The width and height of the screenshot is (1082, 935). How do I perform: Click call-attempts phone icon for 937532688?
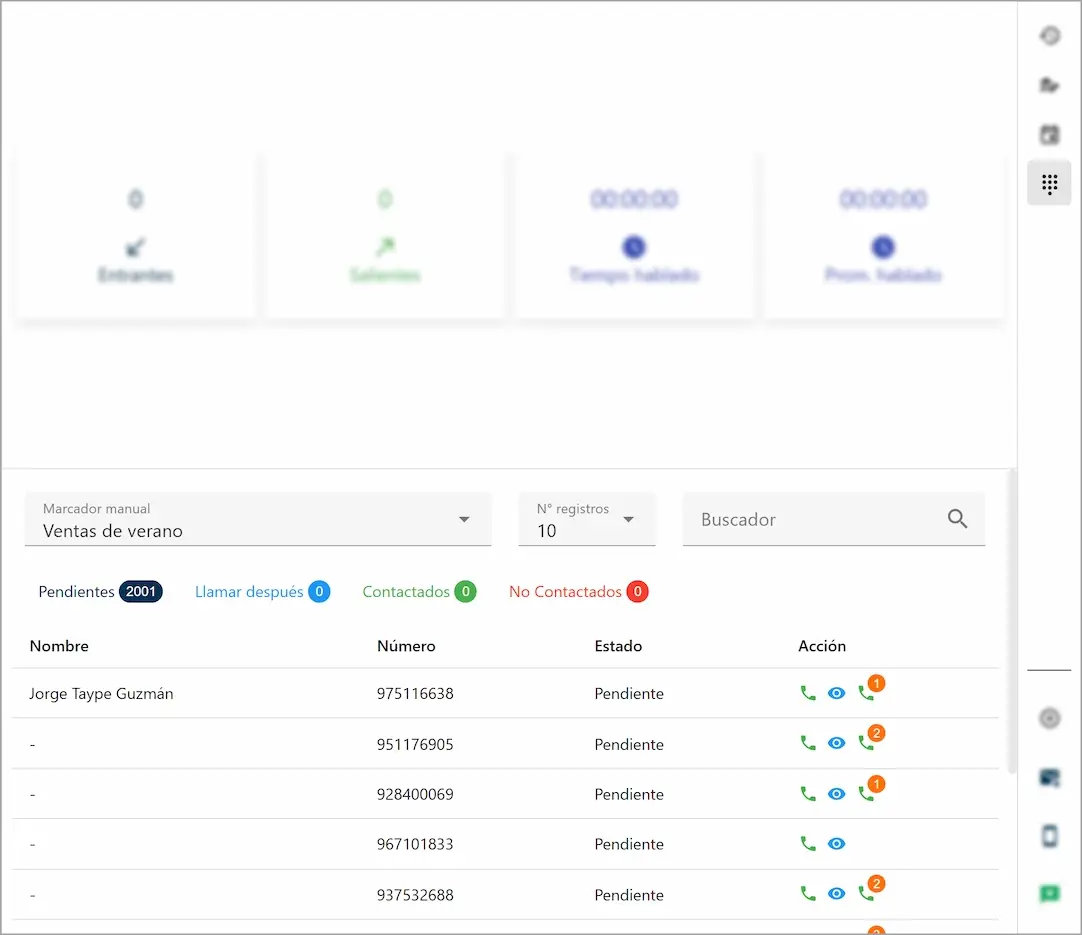tap(866, 894)
